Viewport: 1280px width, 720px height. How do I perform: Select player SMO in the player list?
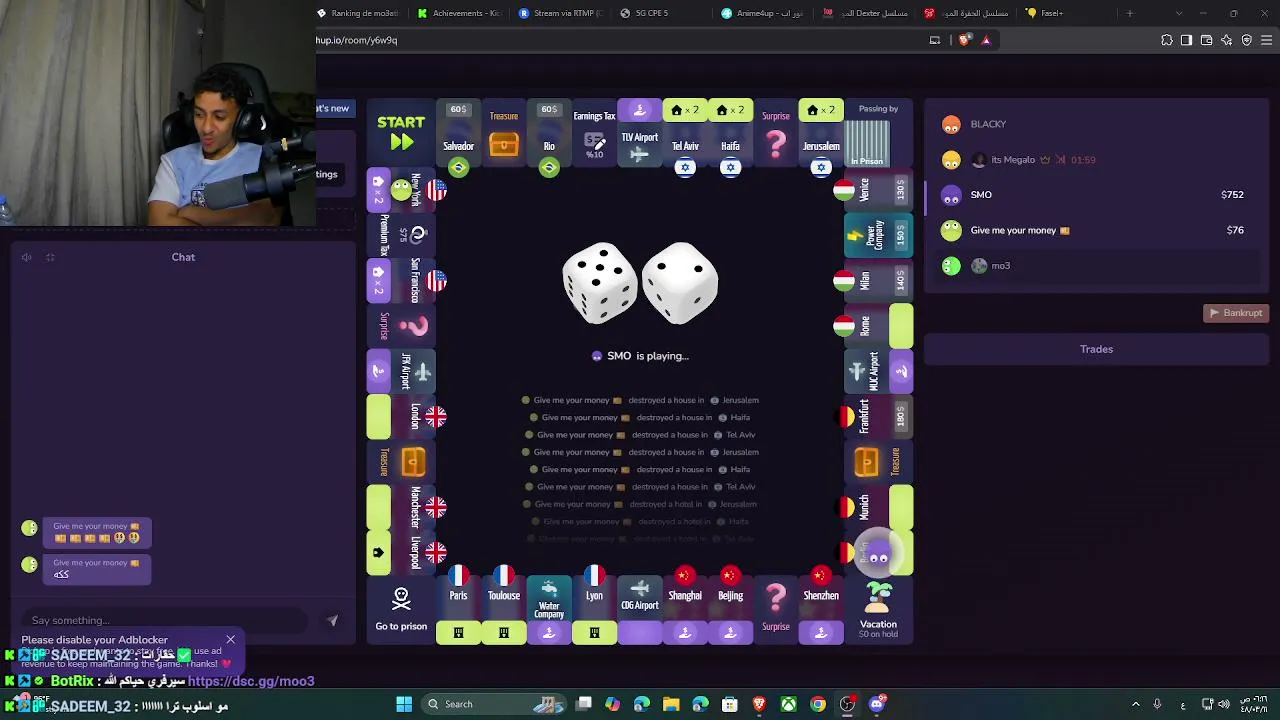pyautogui.click(x=1095, y=195)
